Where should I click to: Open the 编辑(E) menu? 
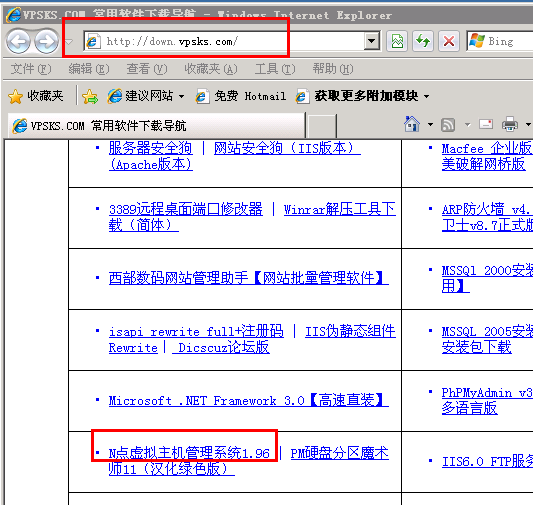(x=89, y=69)
